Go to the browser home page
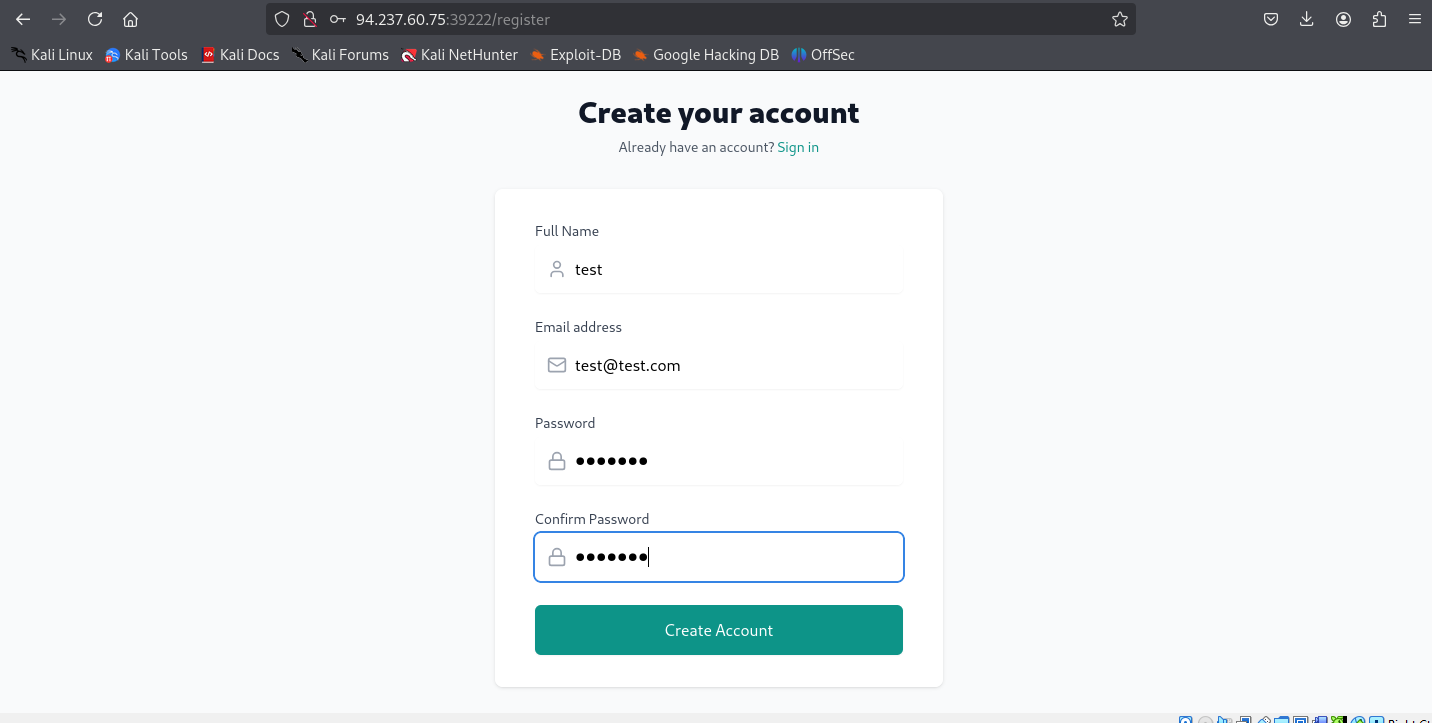 (x=130, y=19)
